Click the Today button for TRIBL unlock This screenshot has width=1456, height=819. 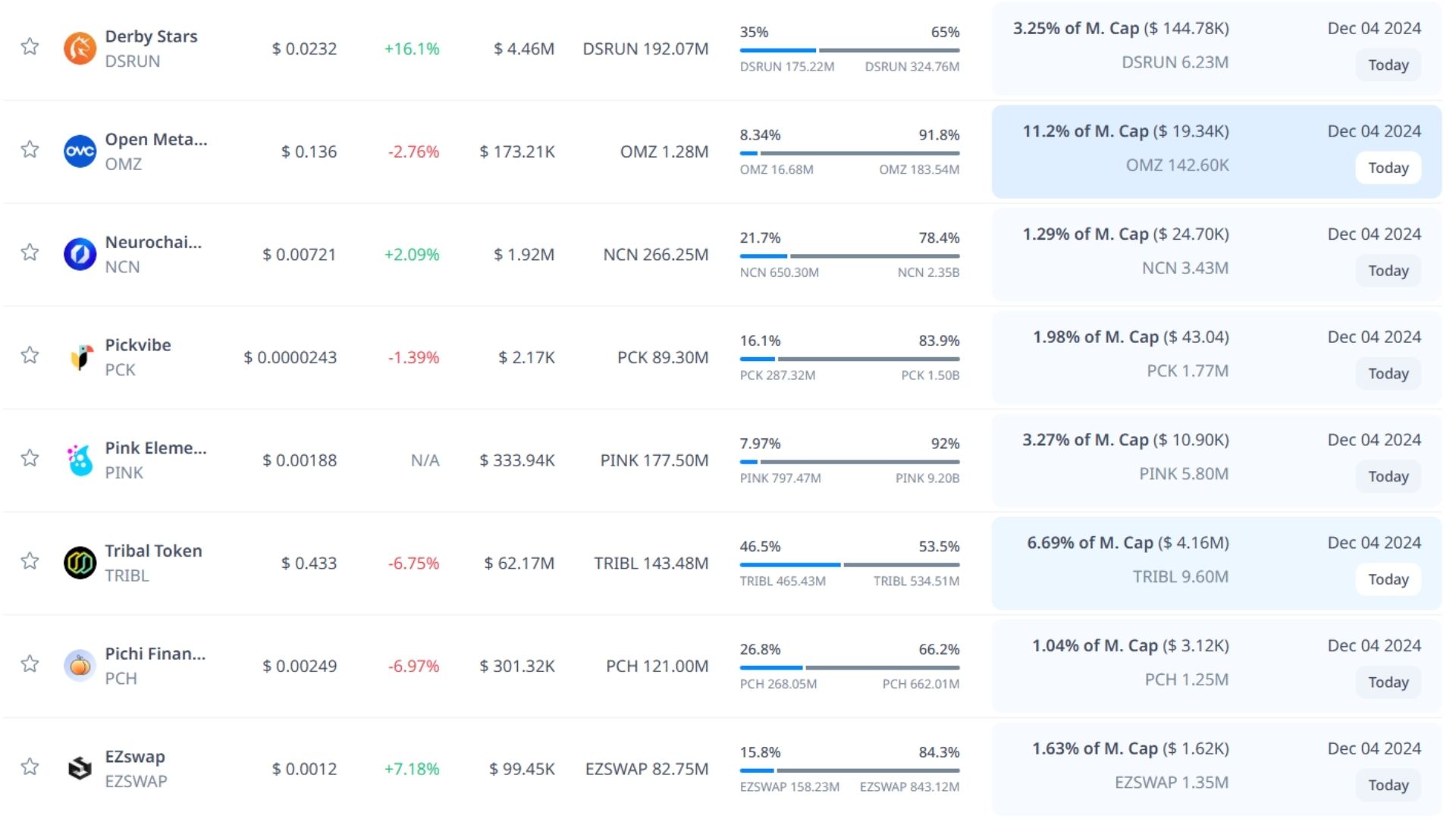point(1388,579)
